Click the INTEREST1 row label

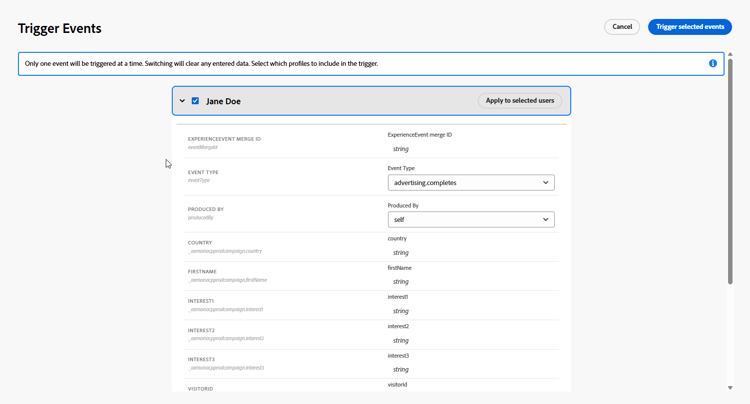[x=201, y=301]
